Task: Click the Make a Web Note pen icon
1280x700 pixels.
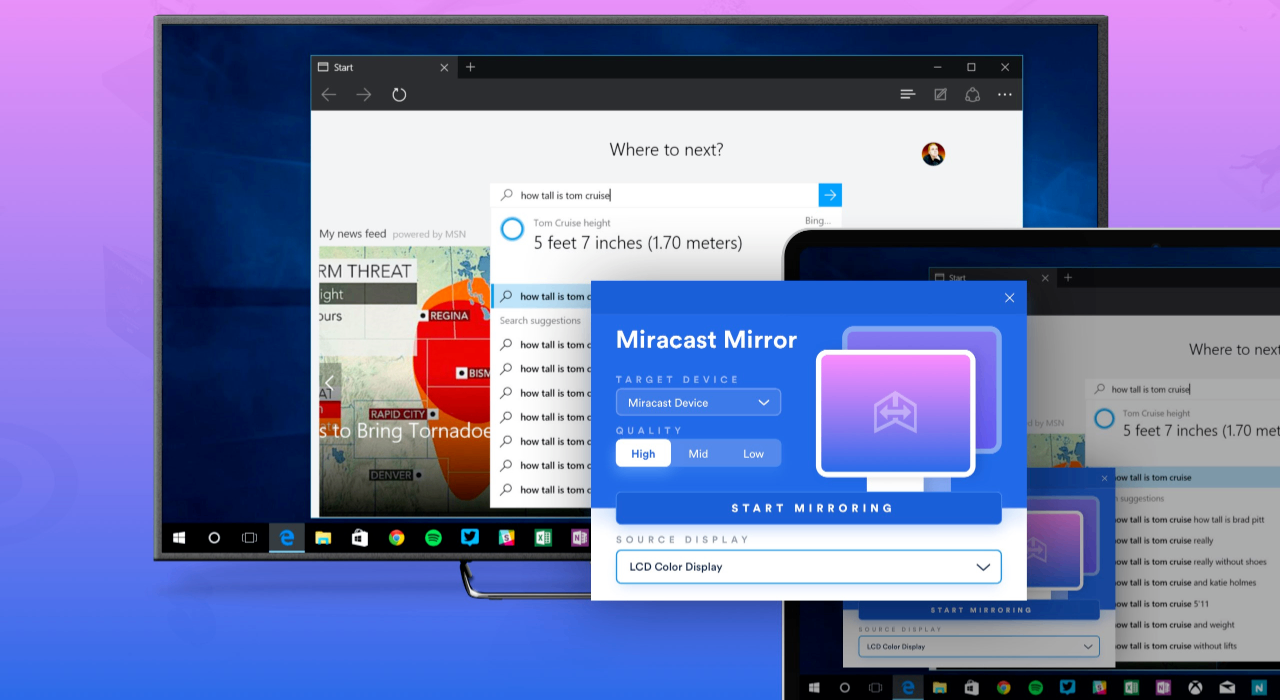Action: tap(940, 95)
